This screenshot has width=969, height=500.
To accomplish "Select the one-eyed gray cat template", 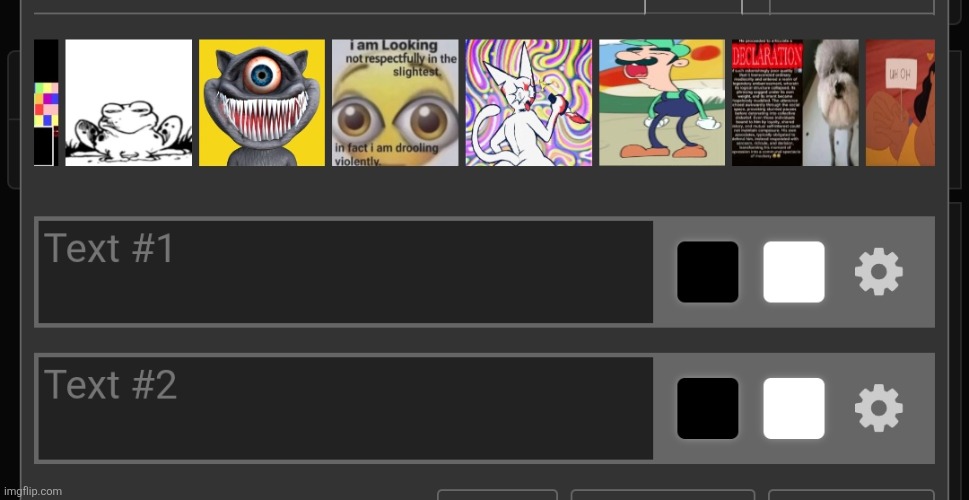I will click(262, 103).
